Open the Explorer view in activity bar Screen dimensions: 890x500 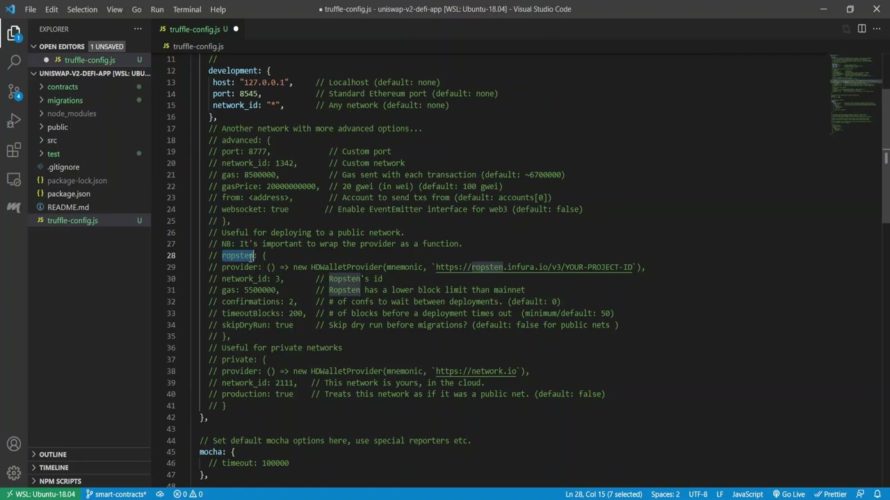click(x=14, y=33)
